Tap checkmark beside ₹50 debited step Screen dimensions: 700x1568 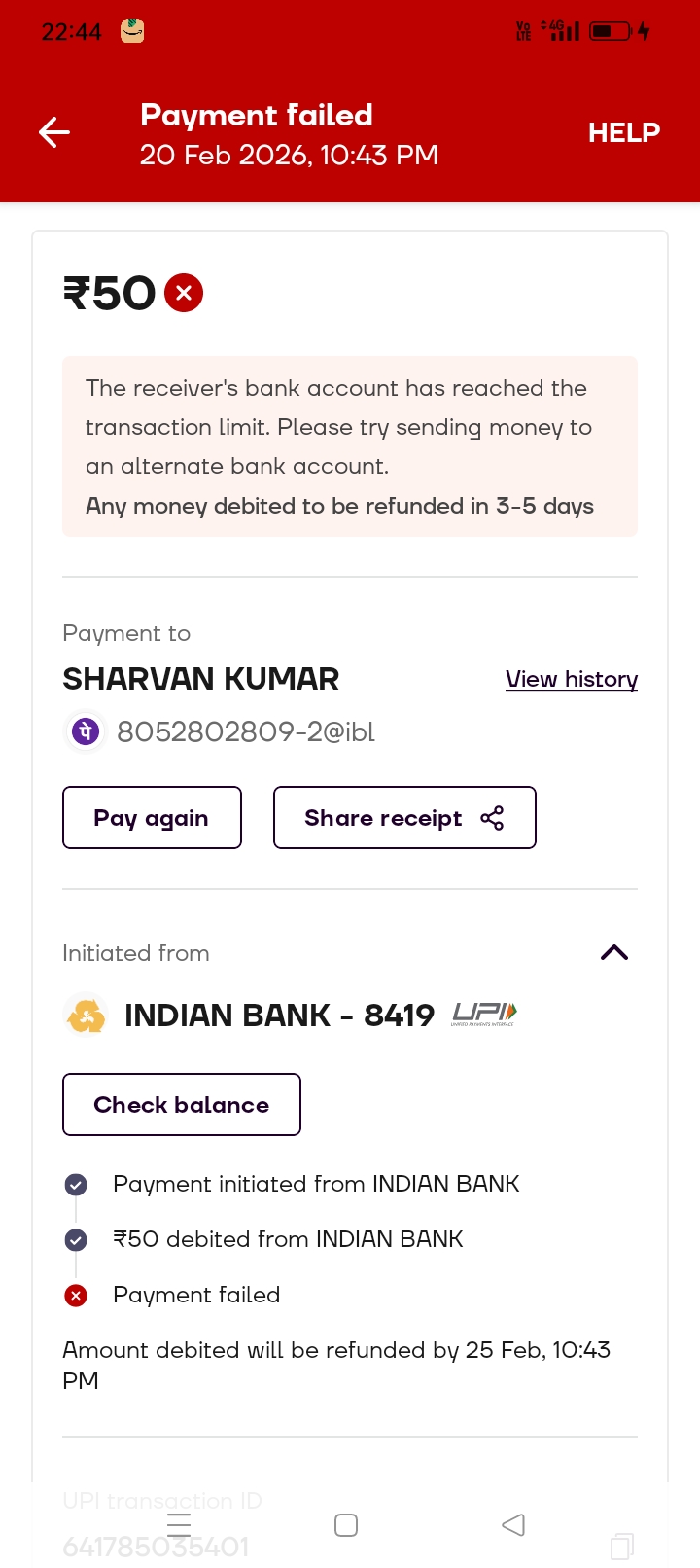76,1240
